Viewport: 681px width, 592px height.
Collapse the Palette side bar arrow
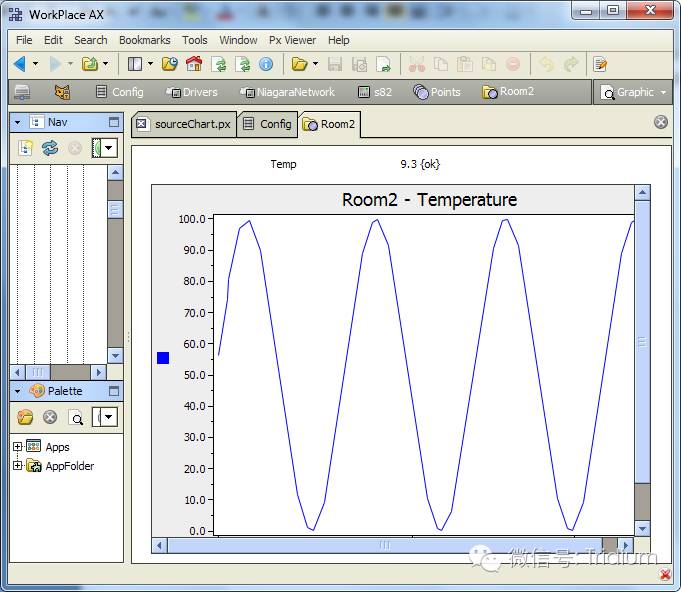(x=17, y=391)
